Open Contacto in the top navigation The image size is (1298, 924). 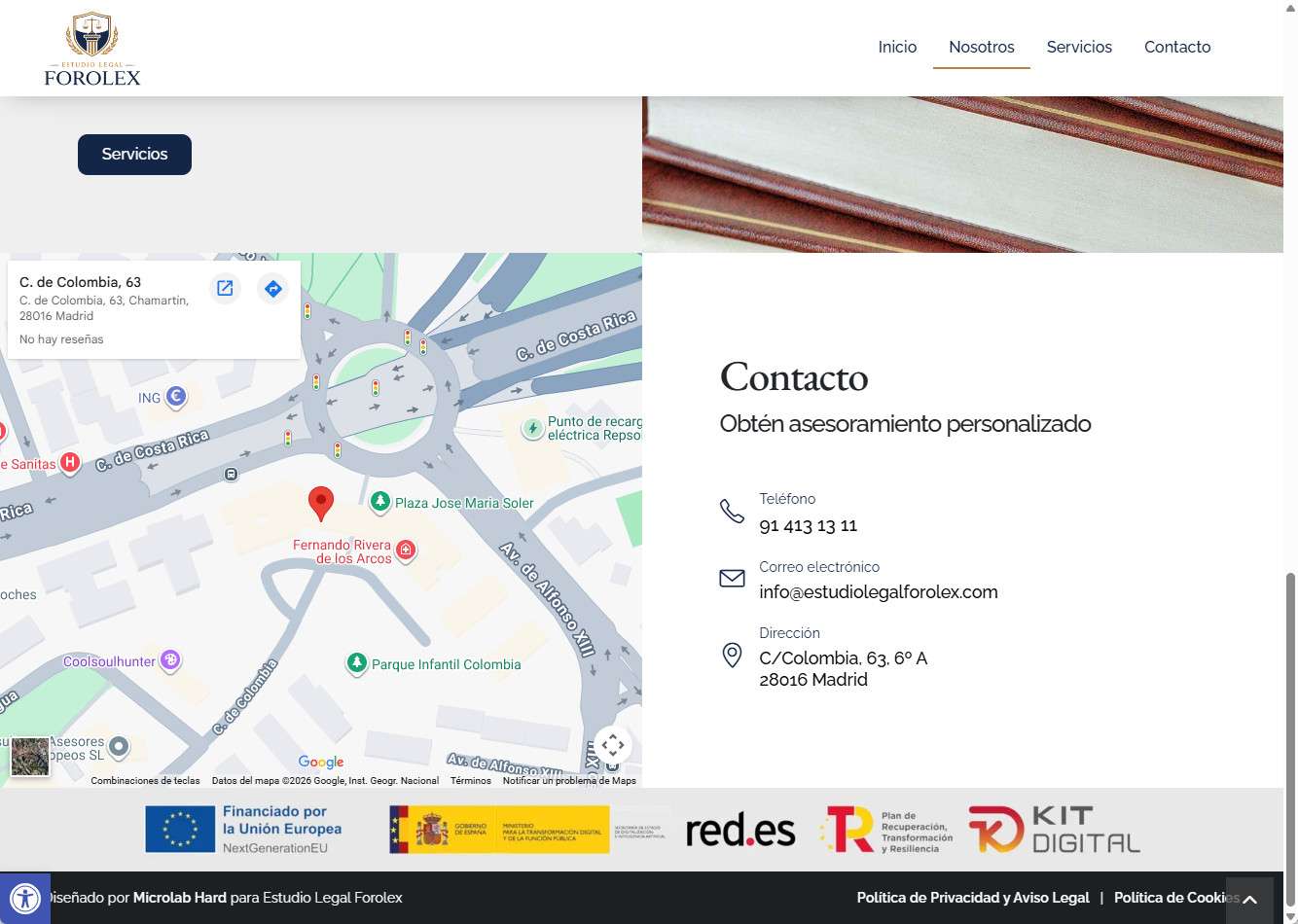1177,47
